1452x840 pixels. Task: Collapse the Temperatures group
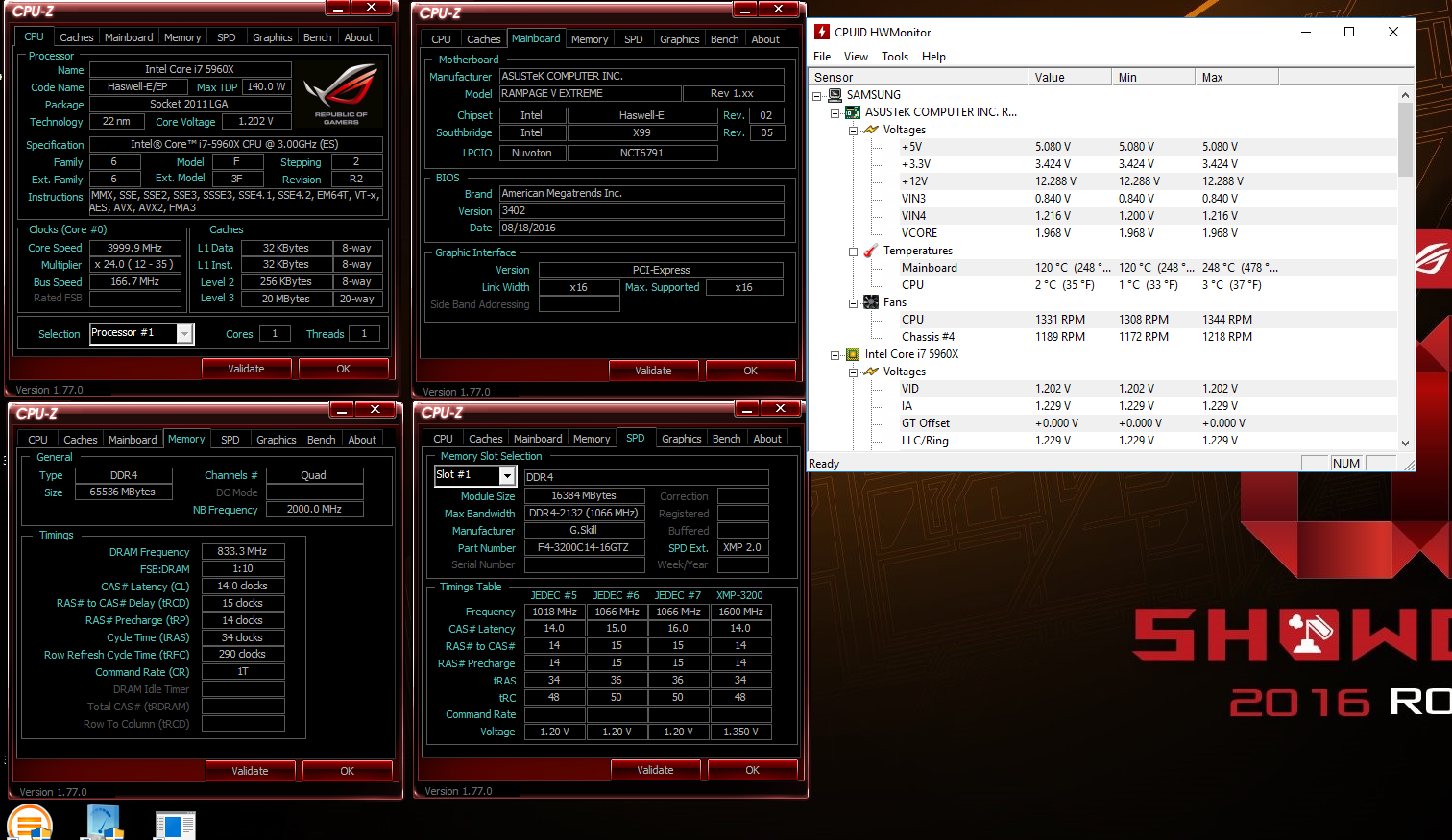[x=854, y=251]
